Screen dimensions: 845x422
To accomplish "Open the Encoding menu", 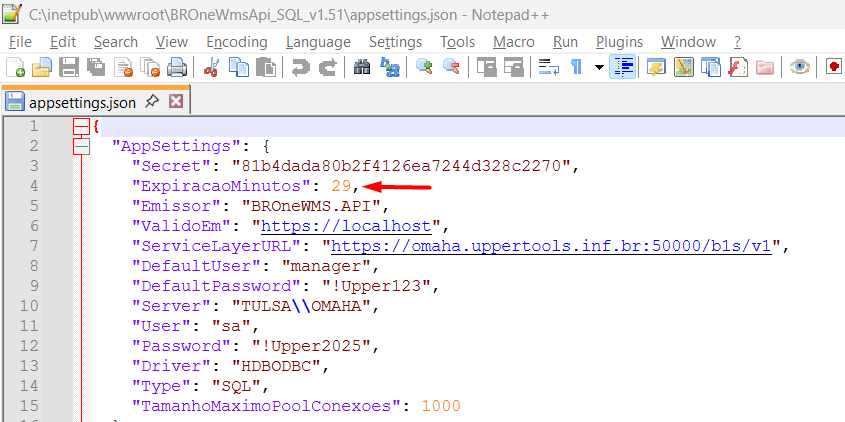I will tap(237, 42).
